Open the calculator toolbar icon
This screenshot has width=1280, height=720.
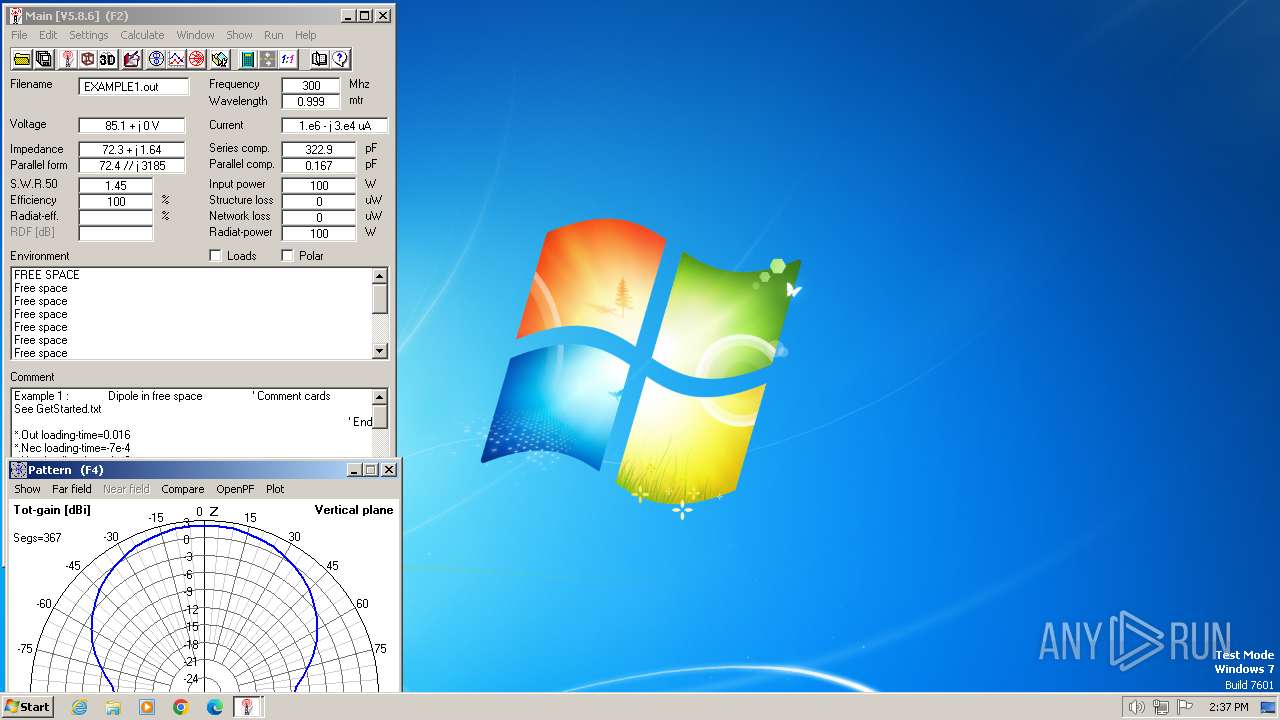tap(247, 59)
